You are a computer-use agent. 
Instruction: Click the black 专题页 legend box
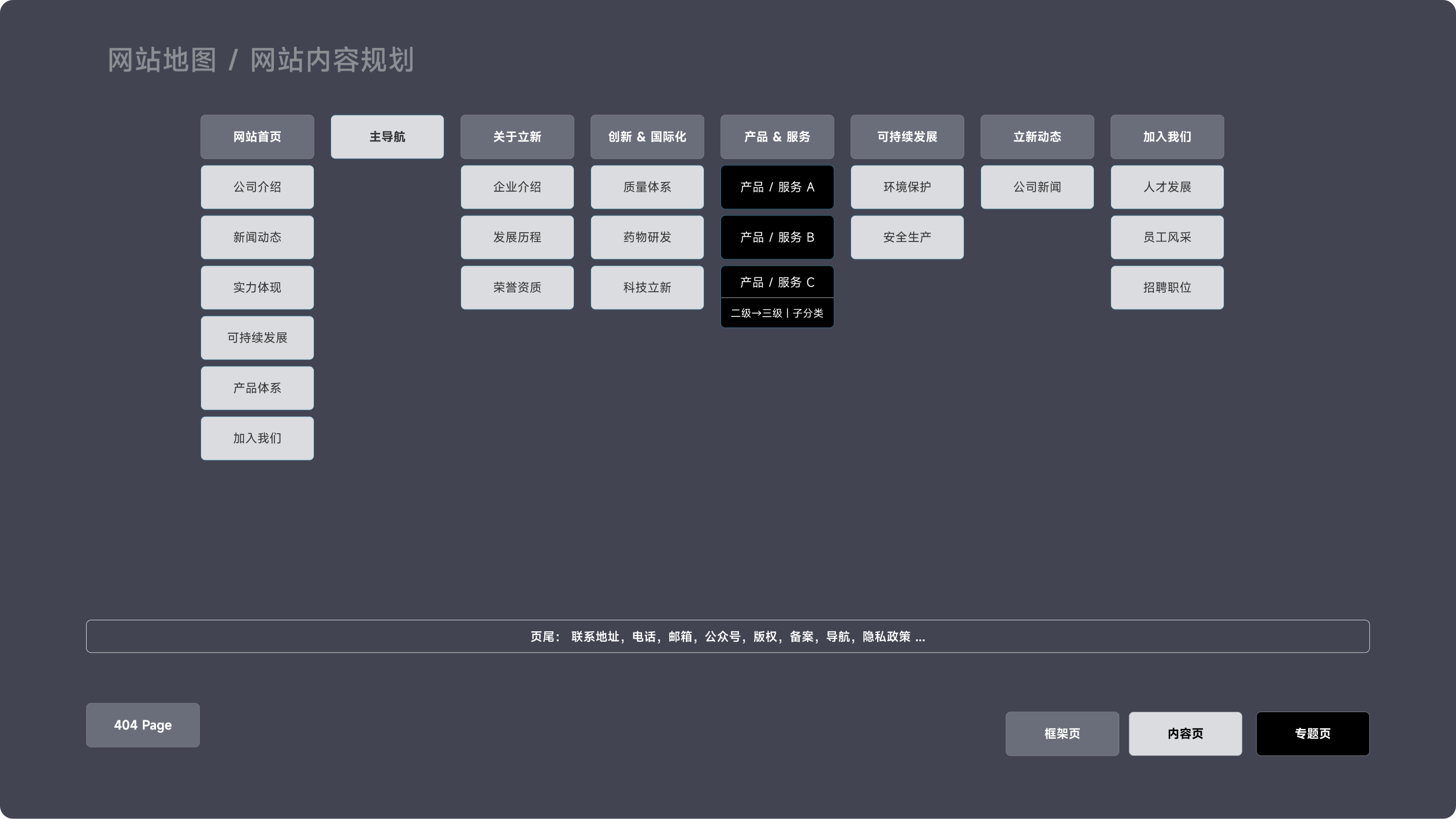coord(1313,734)
